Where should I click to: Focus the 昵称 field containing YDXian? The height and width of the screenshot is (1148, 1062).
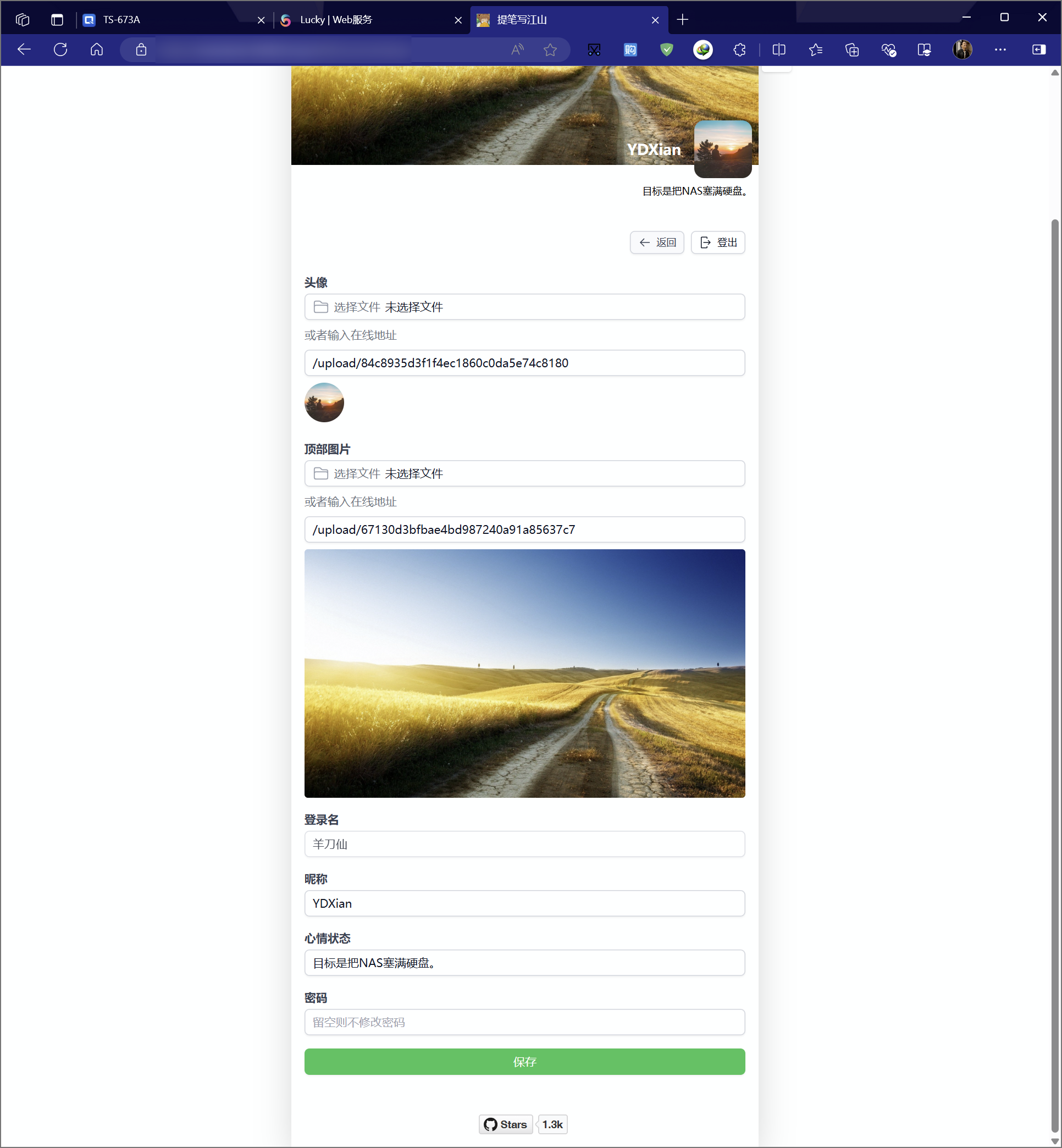524,903
